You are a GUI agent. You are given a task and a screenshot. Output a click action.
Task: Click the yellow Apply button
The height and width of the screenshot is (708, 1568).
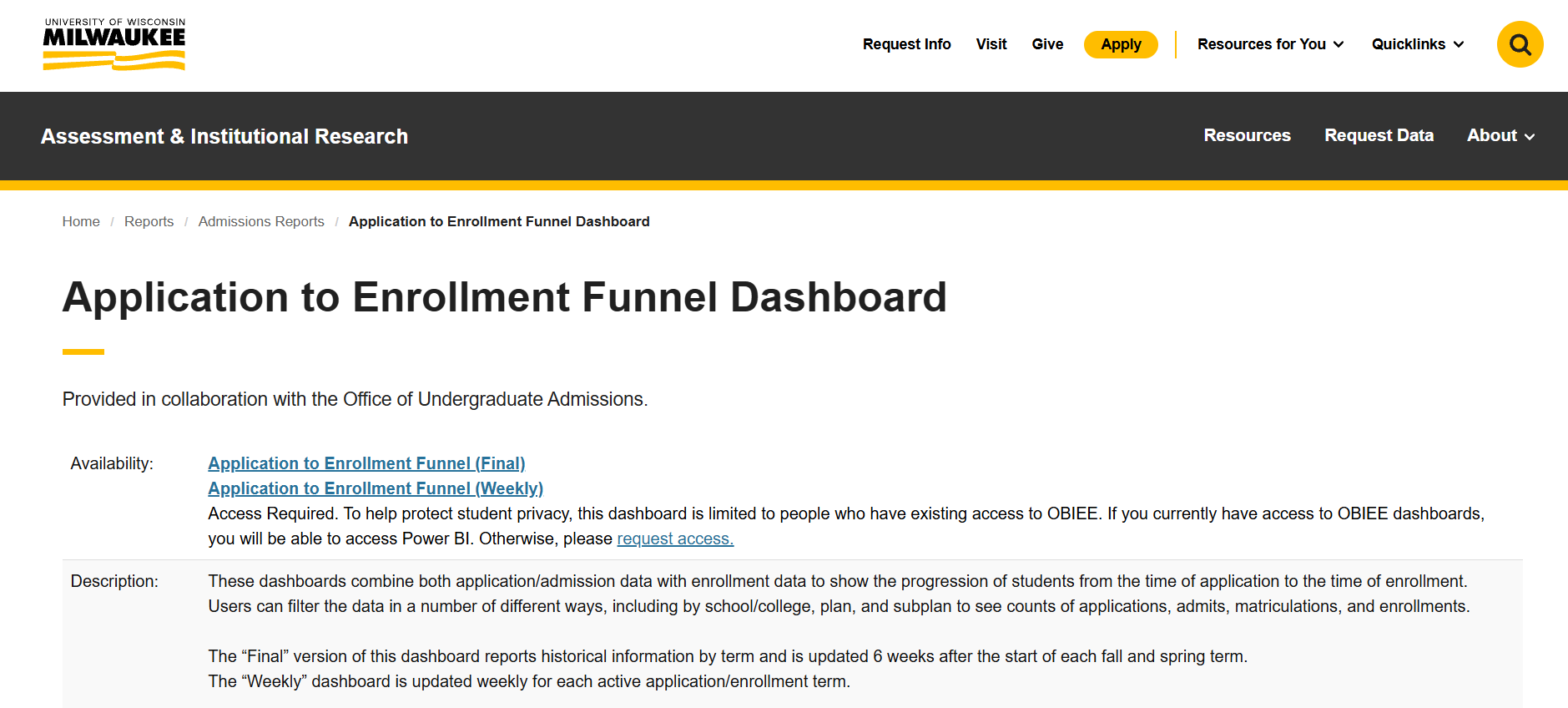(1121, 44)
